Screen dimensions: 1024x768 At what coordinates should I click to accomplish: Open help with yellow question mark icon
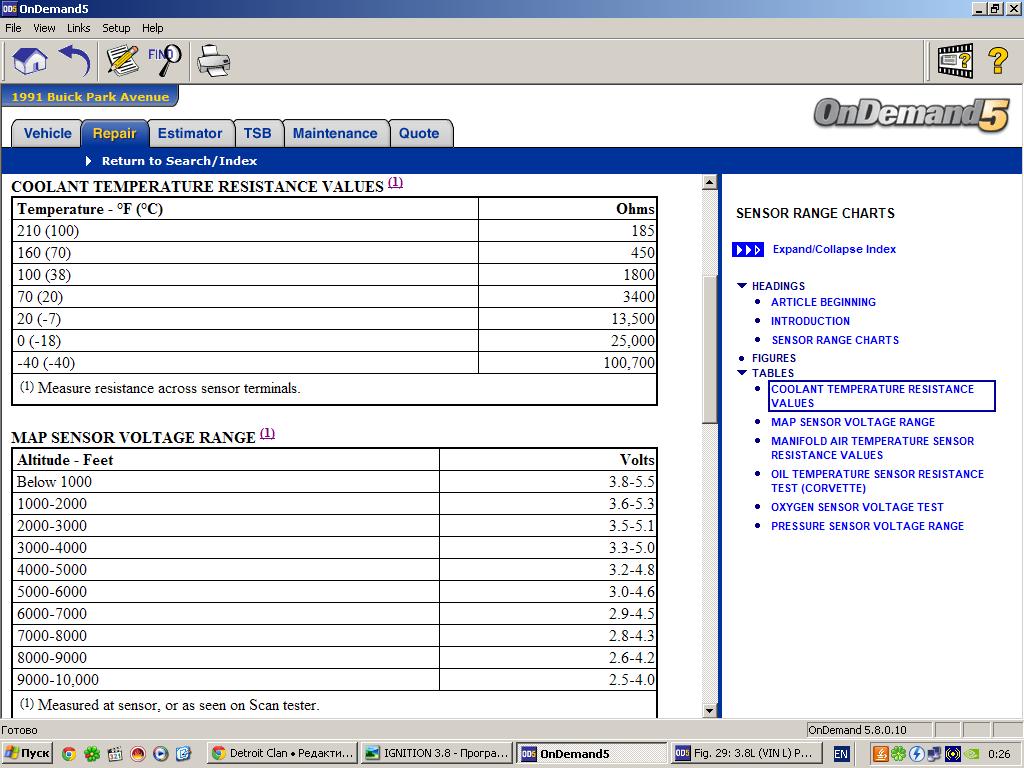[x=997, y=61]
